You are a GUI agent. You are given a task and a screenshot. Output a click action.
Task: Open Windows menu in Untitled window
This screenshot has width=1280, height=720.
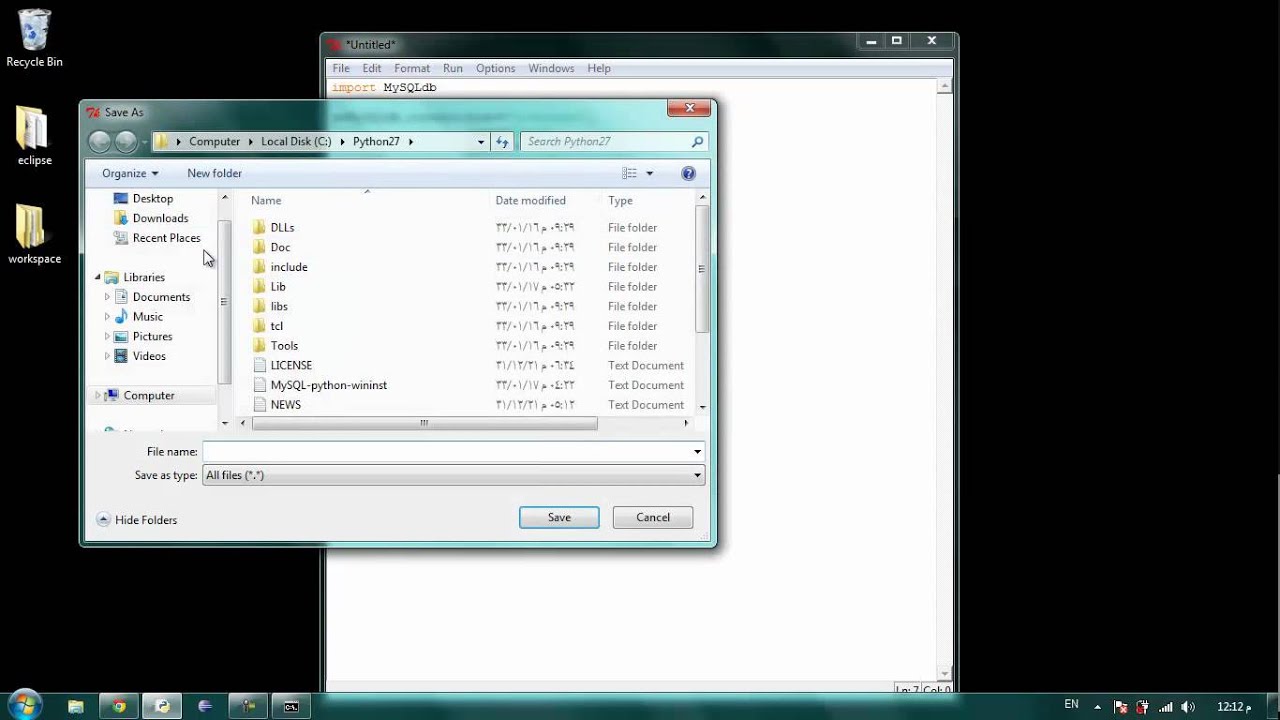(x=551, y=68)
